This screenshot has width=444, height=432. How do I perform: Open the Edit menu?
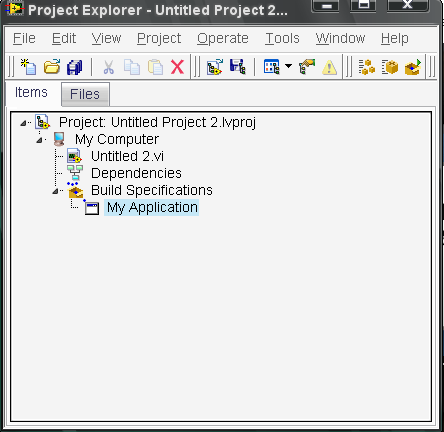click(64, 38)
